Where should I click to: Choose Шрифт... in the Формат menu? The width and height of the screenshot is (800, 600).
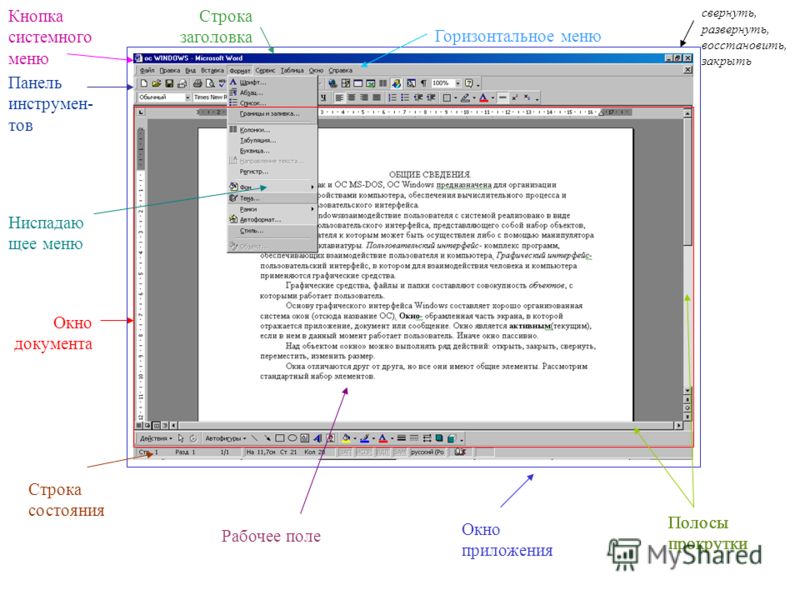coord(272,82)
